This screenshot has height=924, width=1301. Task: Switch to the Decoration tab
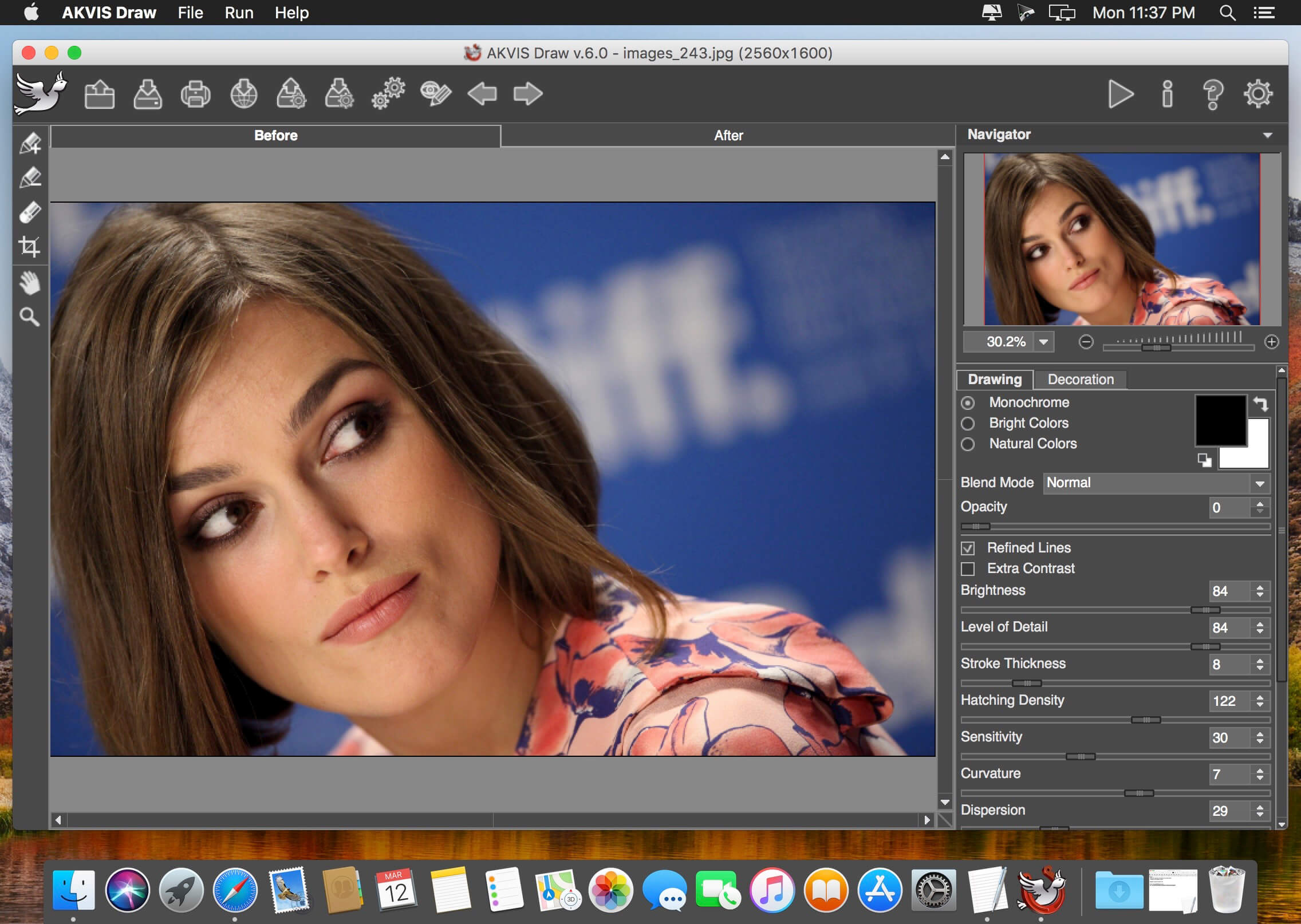pyautogui.click(x=1079, y=379)
